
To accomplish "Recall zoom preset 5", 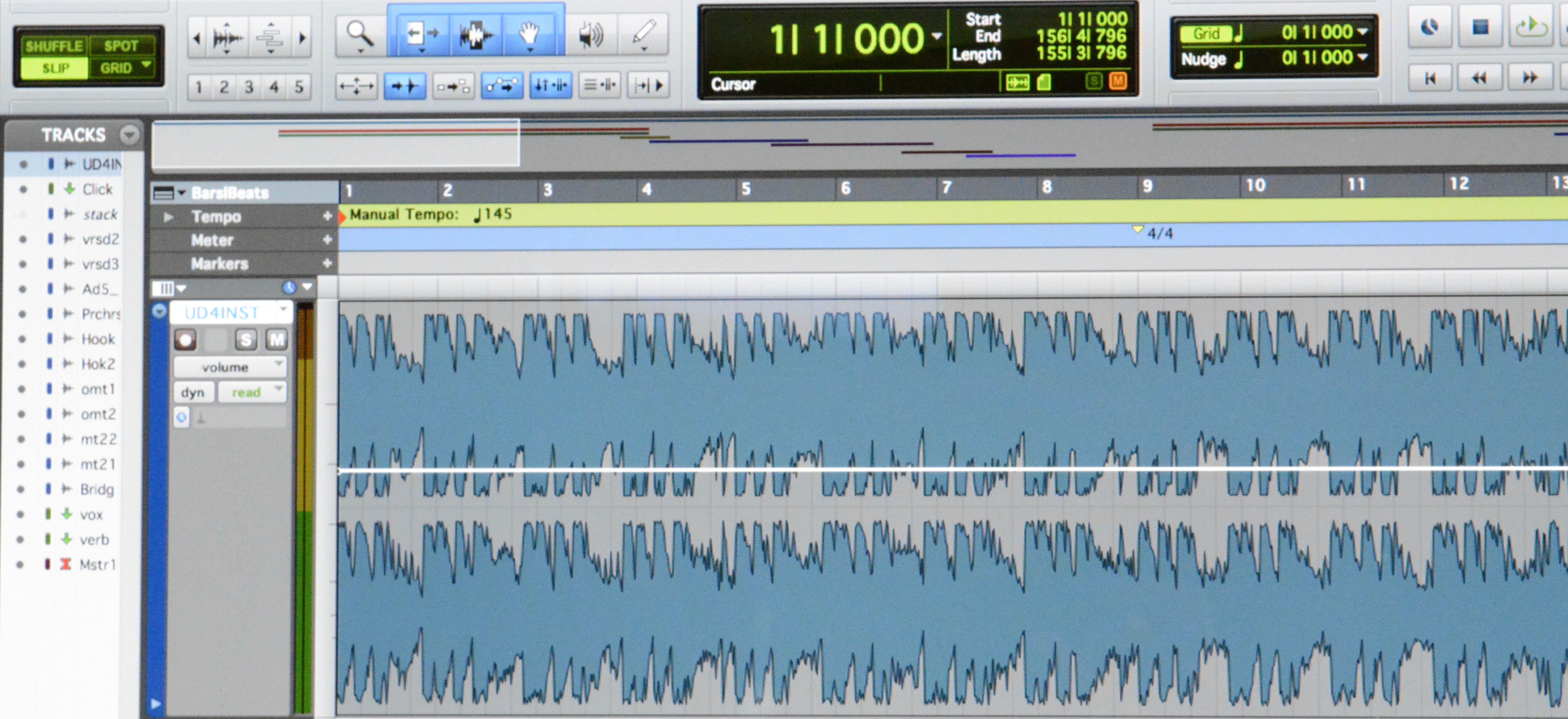I will [299, 87].
